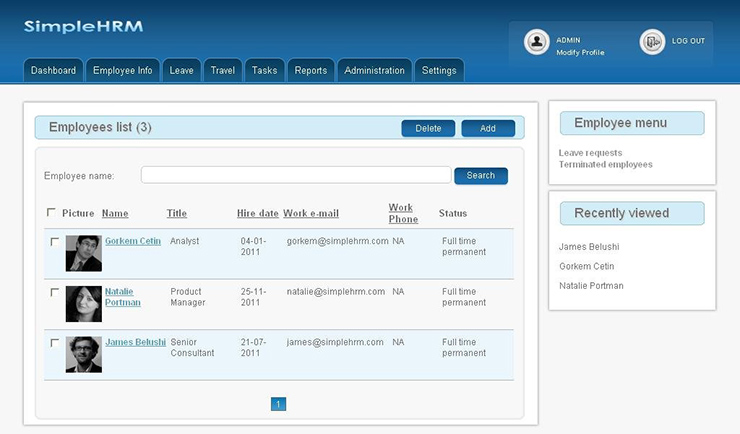Tick the select-all checkbox in table header
Screen dimensions: 740x434
52,212
